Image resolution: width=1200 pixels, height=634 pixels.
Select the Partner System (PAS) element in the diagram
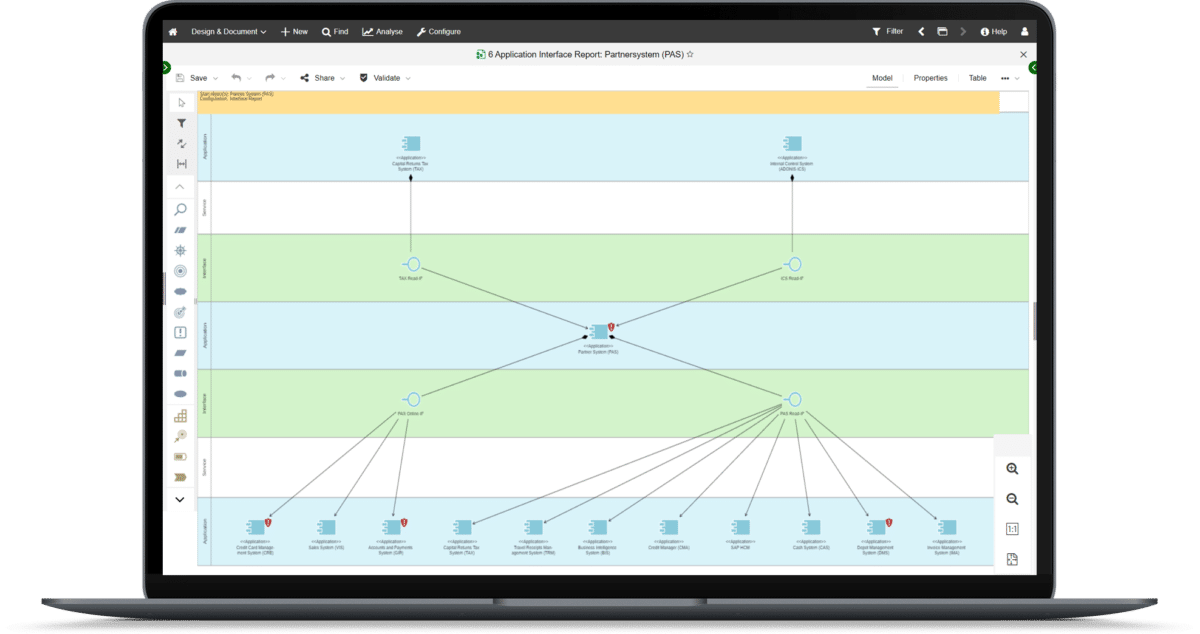tap(600, 330)
